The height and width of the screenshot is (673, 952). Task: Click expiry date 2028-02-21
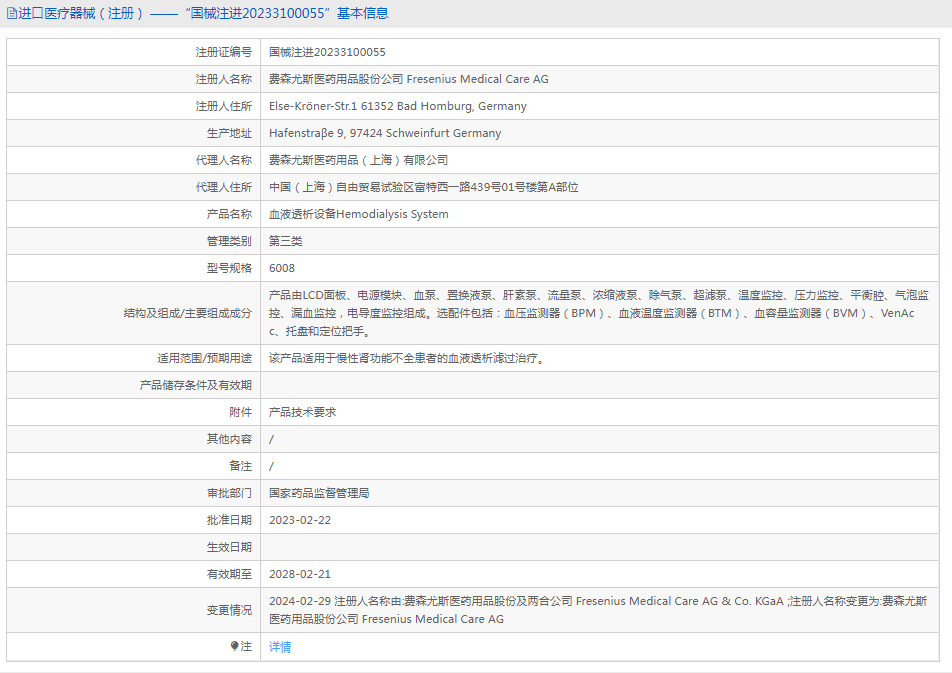tap(300, 574)
